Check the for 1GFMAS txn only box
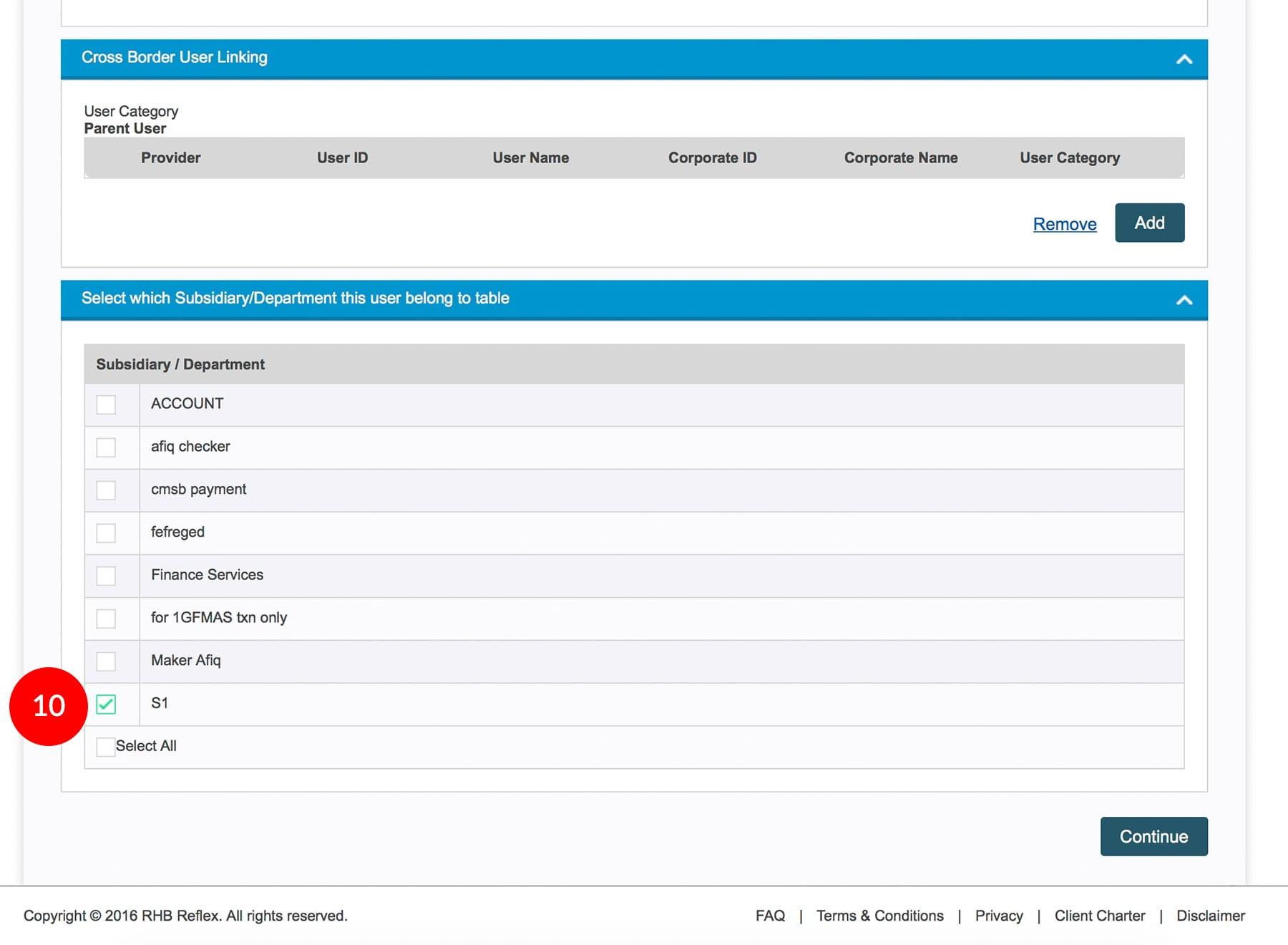This screenshot has width=1288, height=945. coord(106,619)
